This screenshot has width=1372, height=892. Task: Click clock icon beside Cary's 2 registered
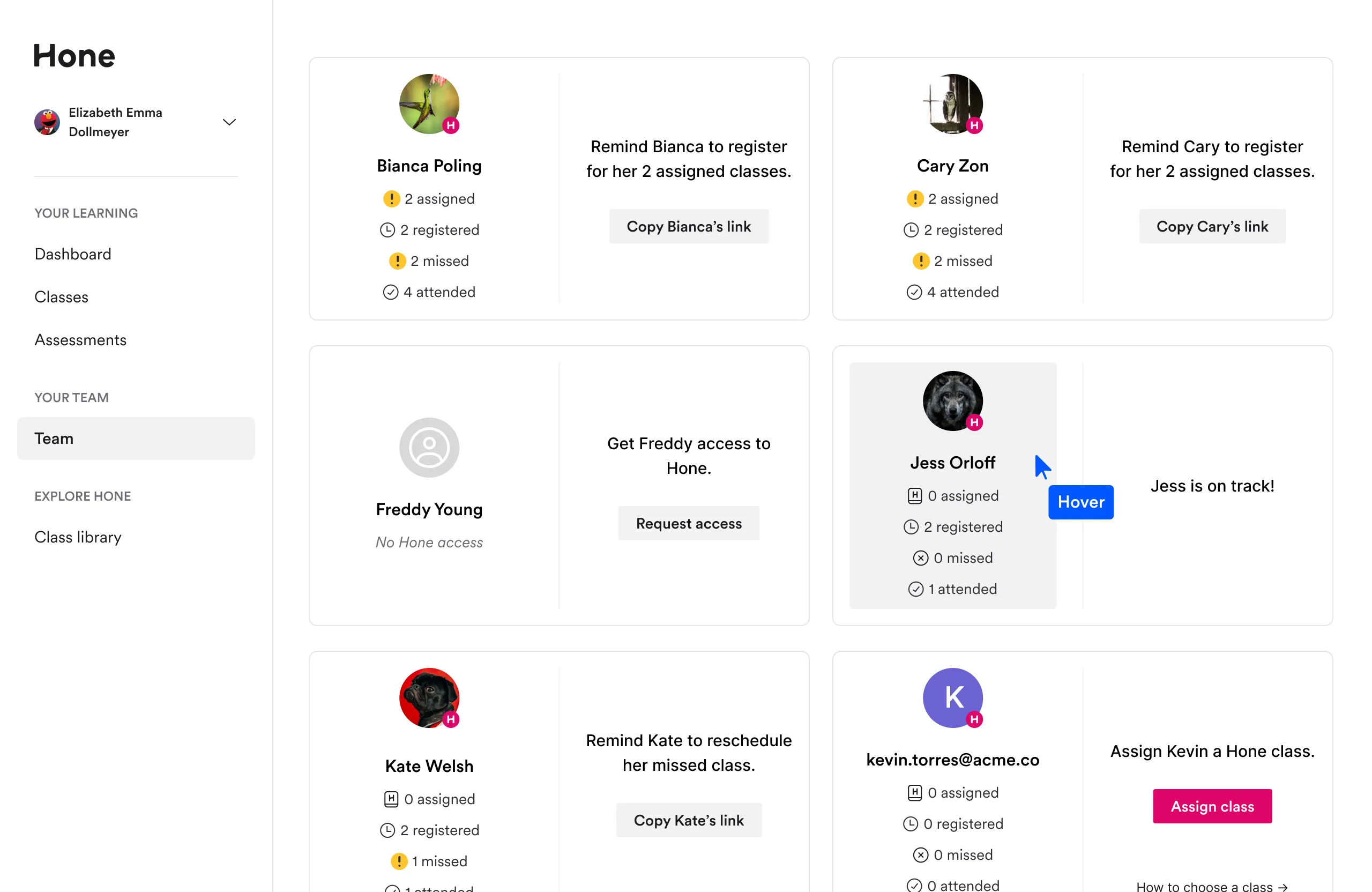[x=911, y=230]
